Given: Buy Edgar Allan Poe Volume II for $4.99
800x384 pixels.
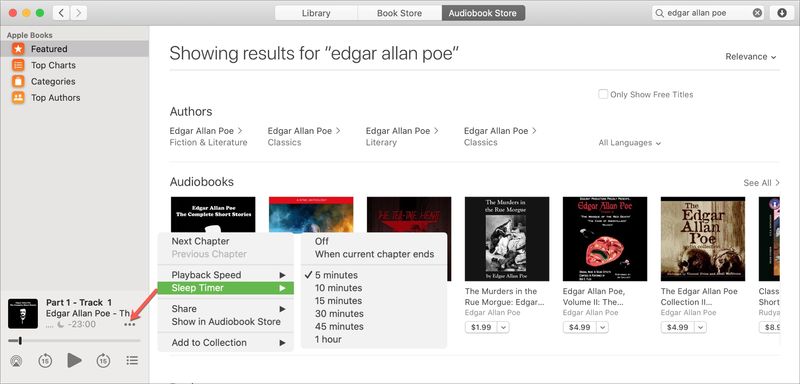Looking at the screenshot, I should pyautogui.click(x=579, y=327).
